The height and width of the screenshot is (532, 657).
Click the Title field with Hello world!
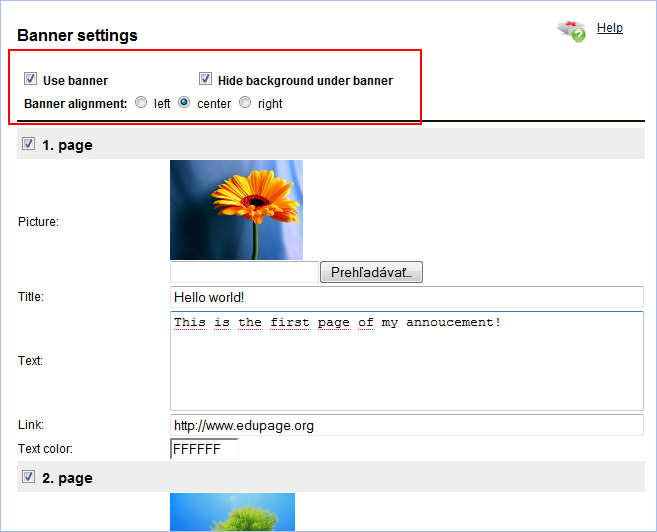point(407,297)
